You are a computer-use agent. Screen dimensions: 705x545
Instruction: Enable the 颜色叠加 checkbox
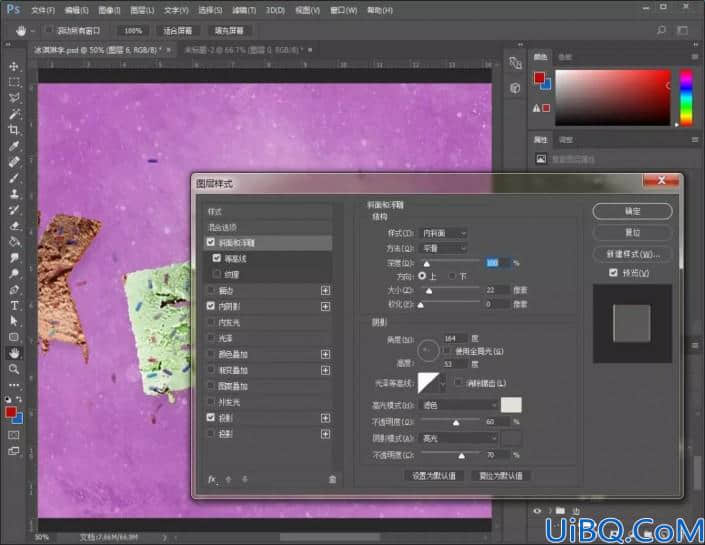coord(211,354)
